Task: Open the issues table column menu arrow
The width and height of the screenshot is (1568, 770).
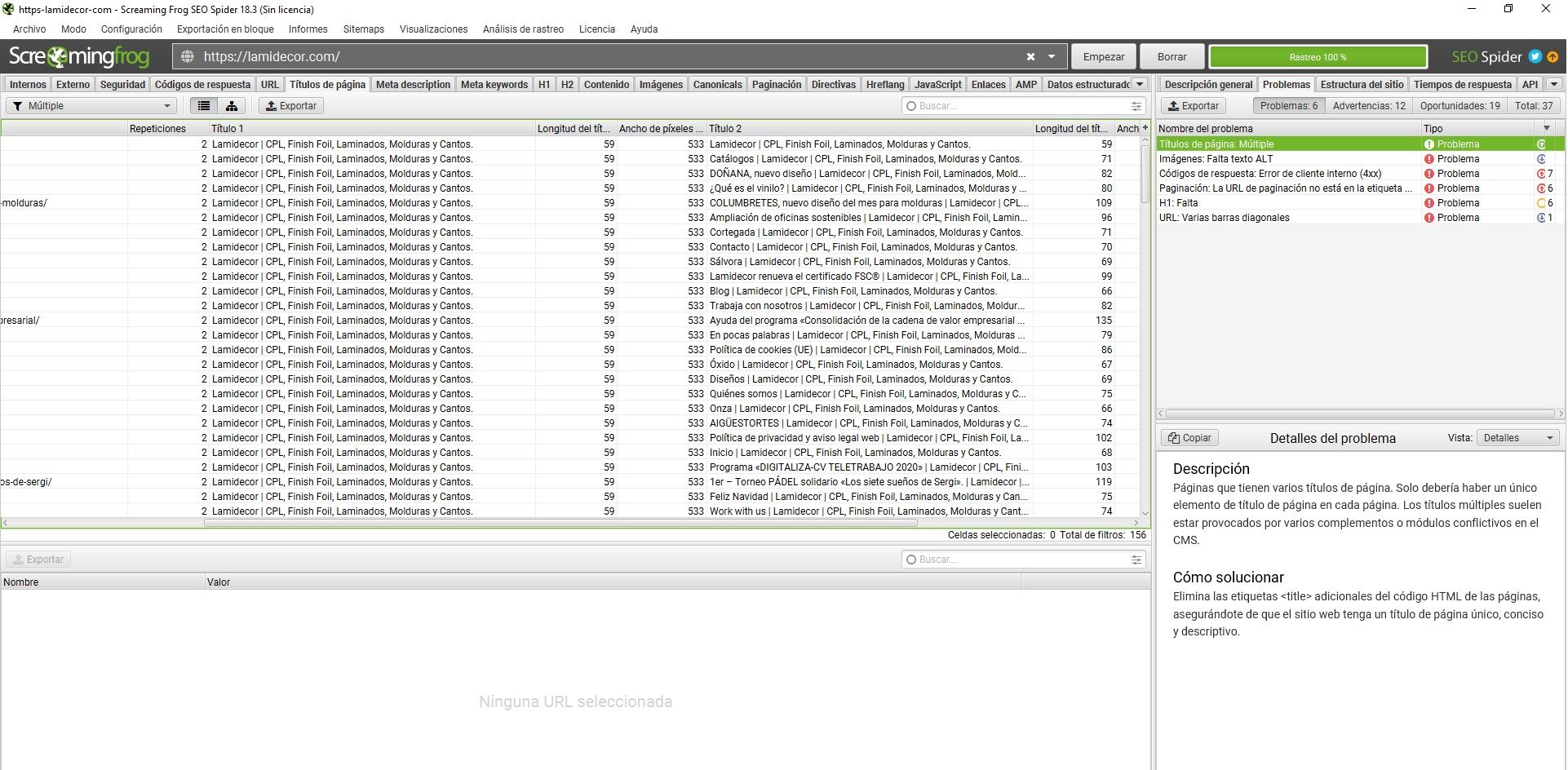Action: coord(1546,128)
